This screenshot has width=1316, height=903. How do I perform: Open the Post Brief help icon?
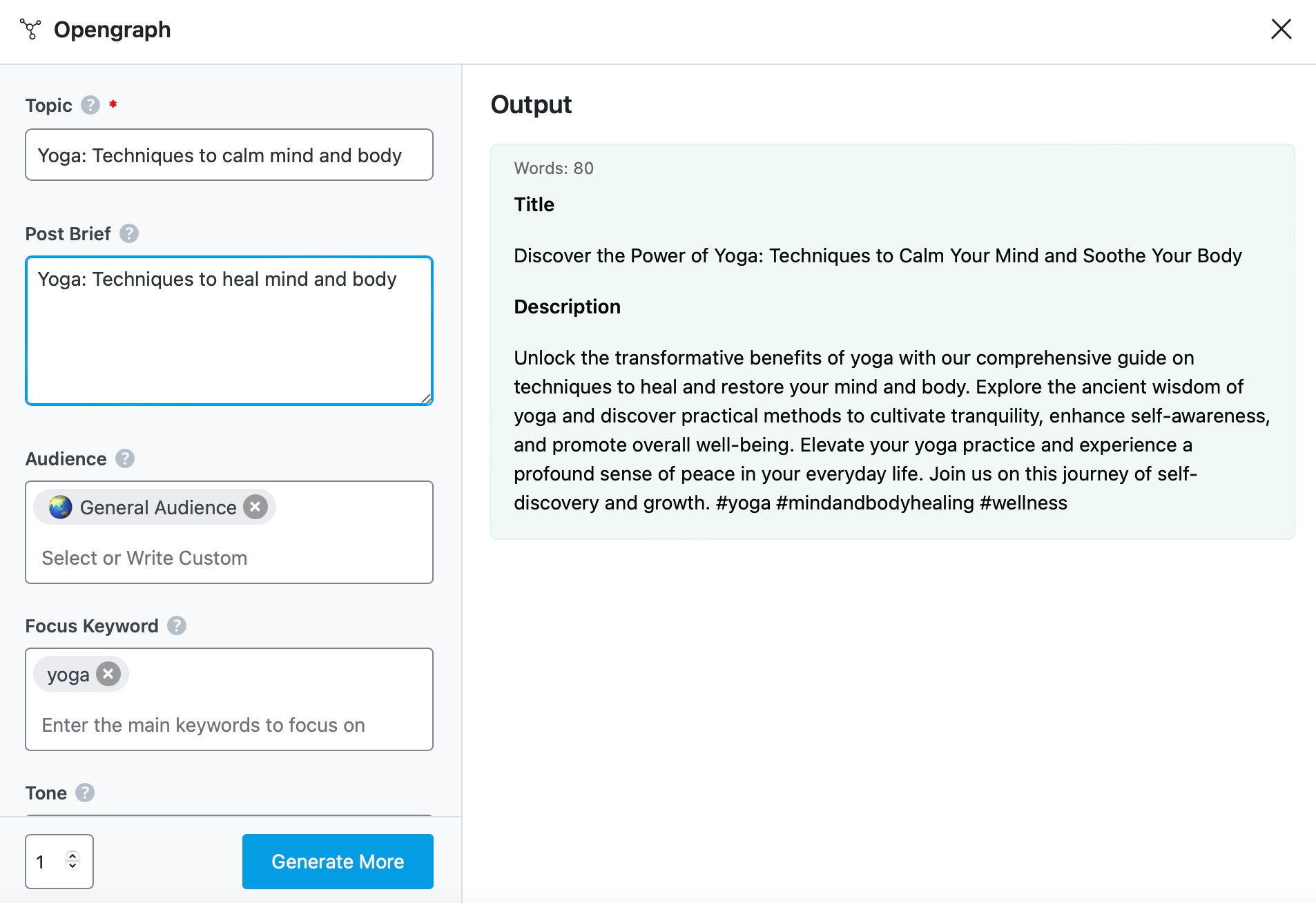tap(129, 233)
